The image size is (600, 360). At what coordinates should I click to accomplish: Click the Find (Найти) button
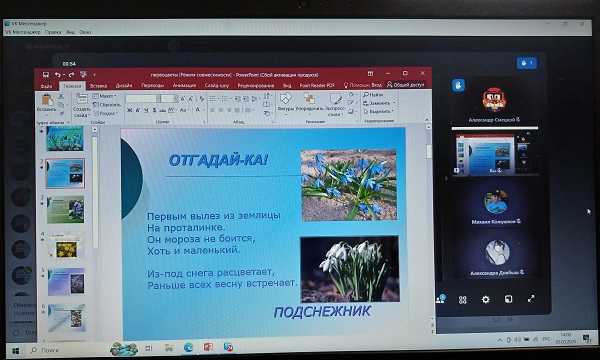tap(373, 94)
